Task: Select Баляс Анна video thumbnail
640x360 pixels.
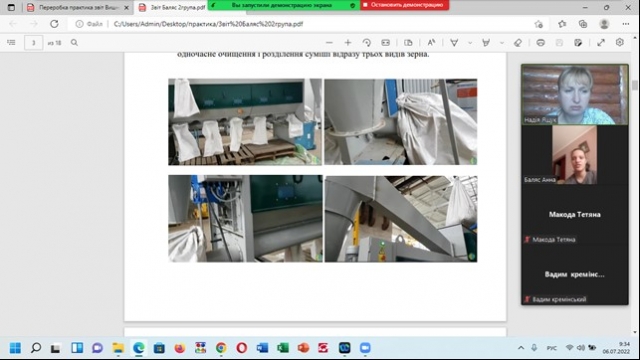Action: (x=574, y=155)
